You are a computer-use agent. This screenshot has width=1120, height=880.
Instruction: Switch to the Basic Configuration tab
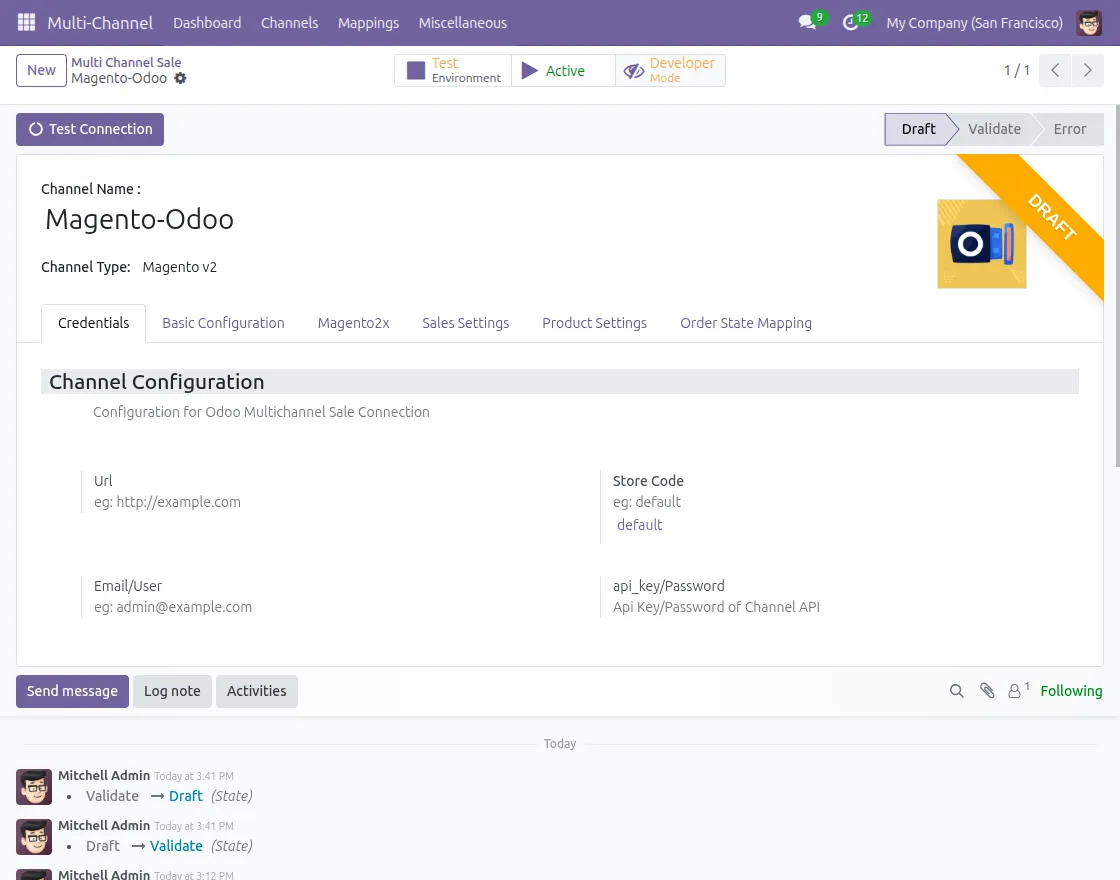point(223,323)
